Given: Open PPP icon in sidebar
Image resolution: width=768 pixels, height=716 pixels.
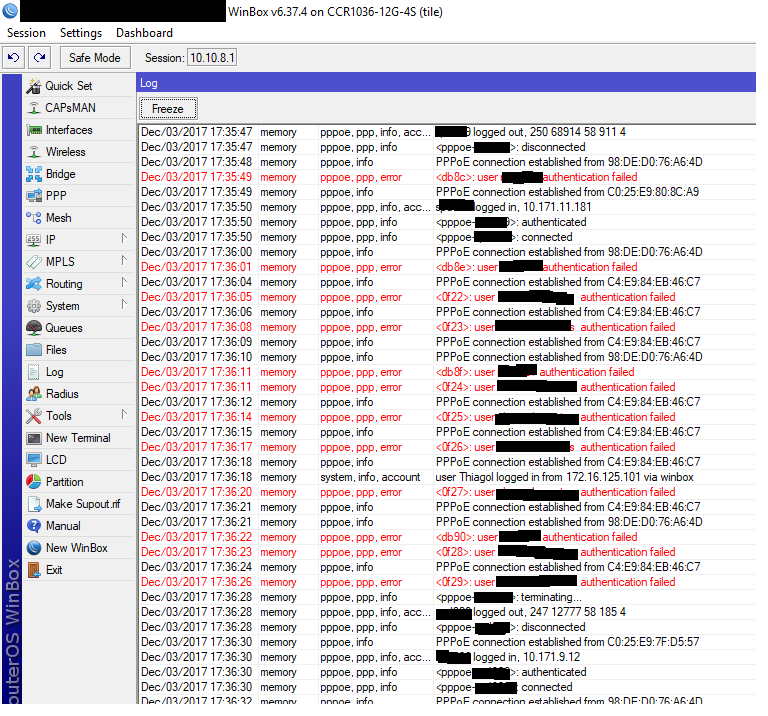Looking at the screenshot, I should (x=34, y=196).
